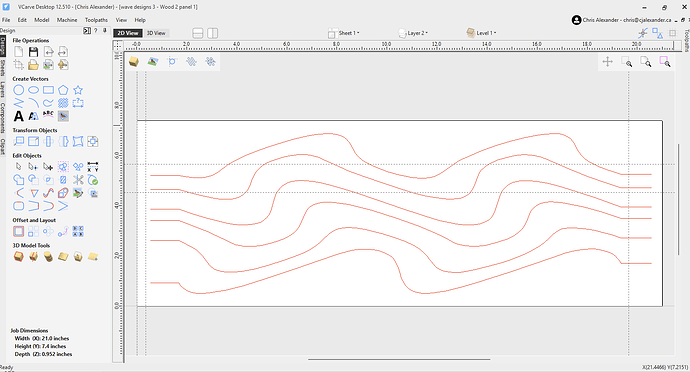Switch to the 2D View tab
Image resolution: width=690 pixels, height=372 pixels.
tap(128, 33)
